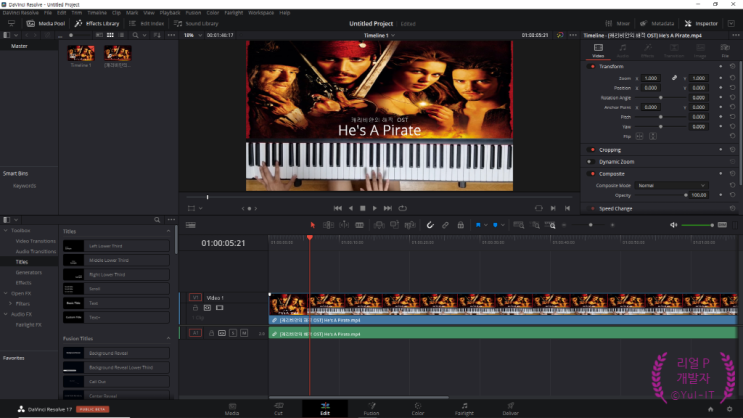
Task: Toggle the position lock icon
Action: (461, 225)
